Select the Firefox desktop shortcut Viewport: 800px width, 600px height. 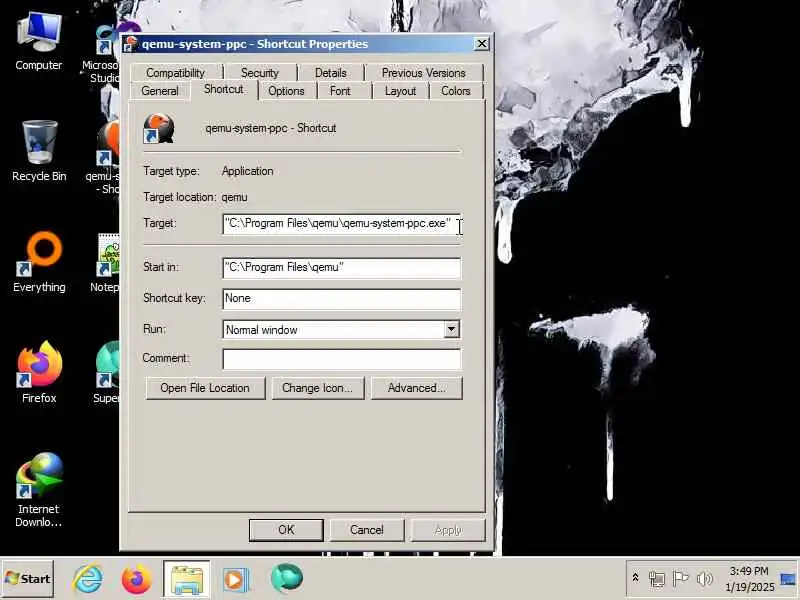pos(39,373)
